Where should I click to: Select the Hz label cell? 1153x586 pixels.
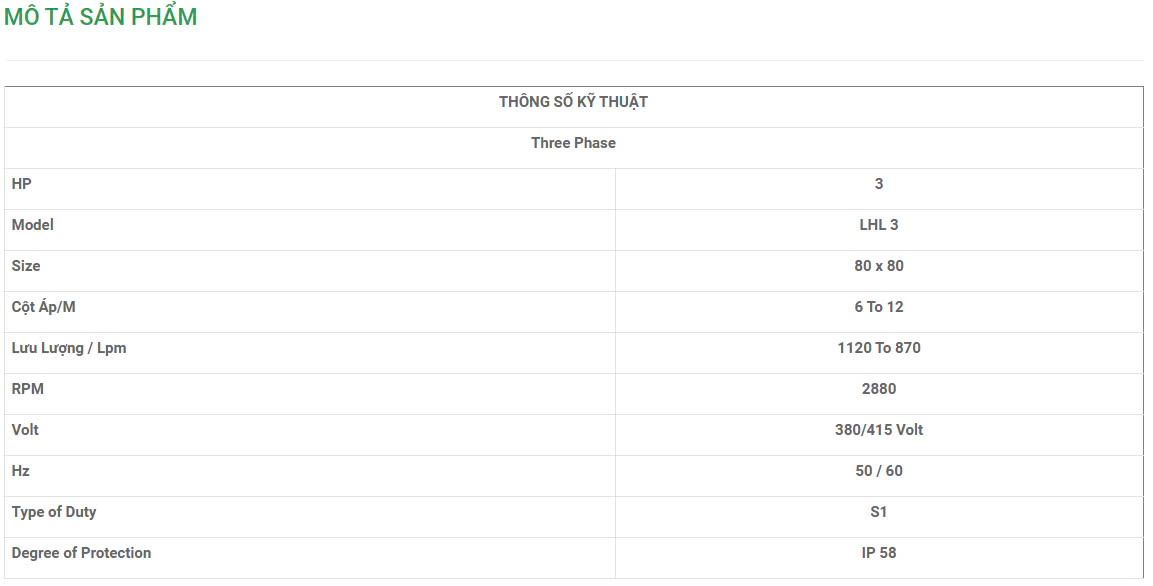coord(21,471)
